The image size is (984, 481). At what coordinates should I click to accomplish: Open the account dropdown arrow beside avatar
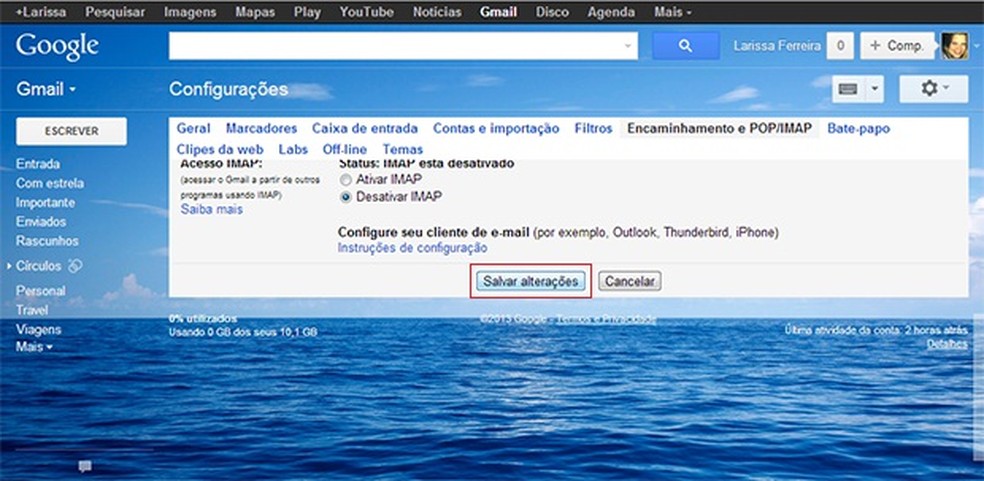click(975, 46)
